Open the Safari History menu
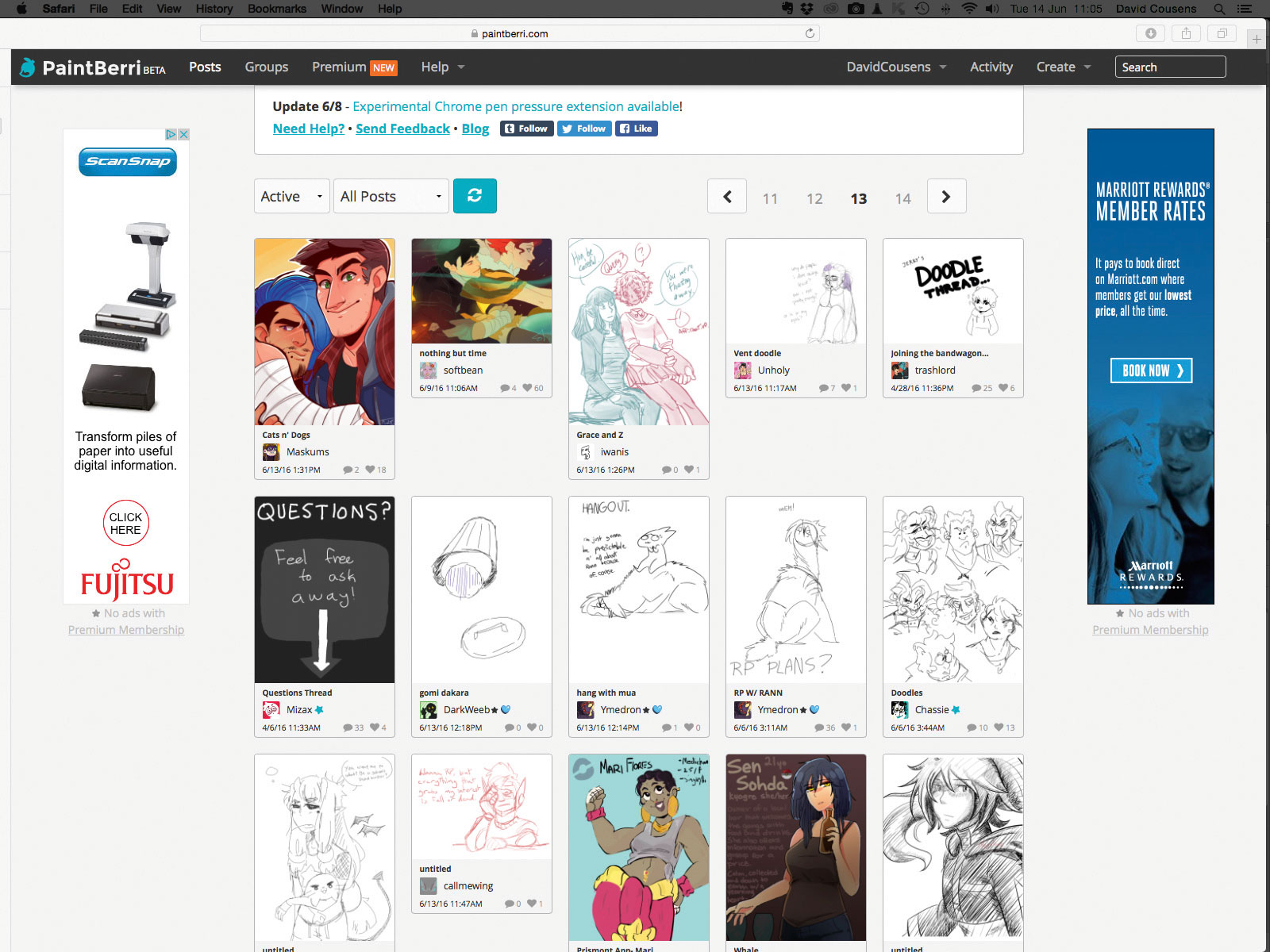 coord(214,9)
